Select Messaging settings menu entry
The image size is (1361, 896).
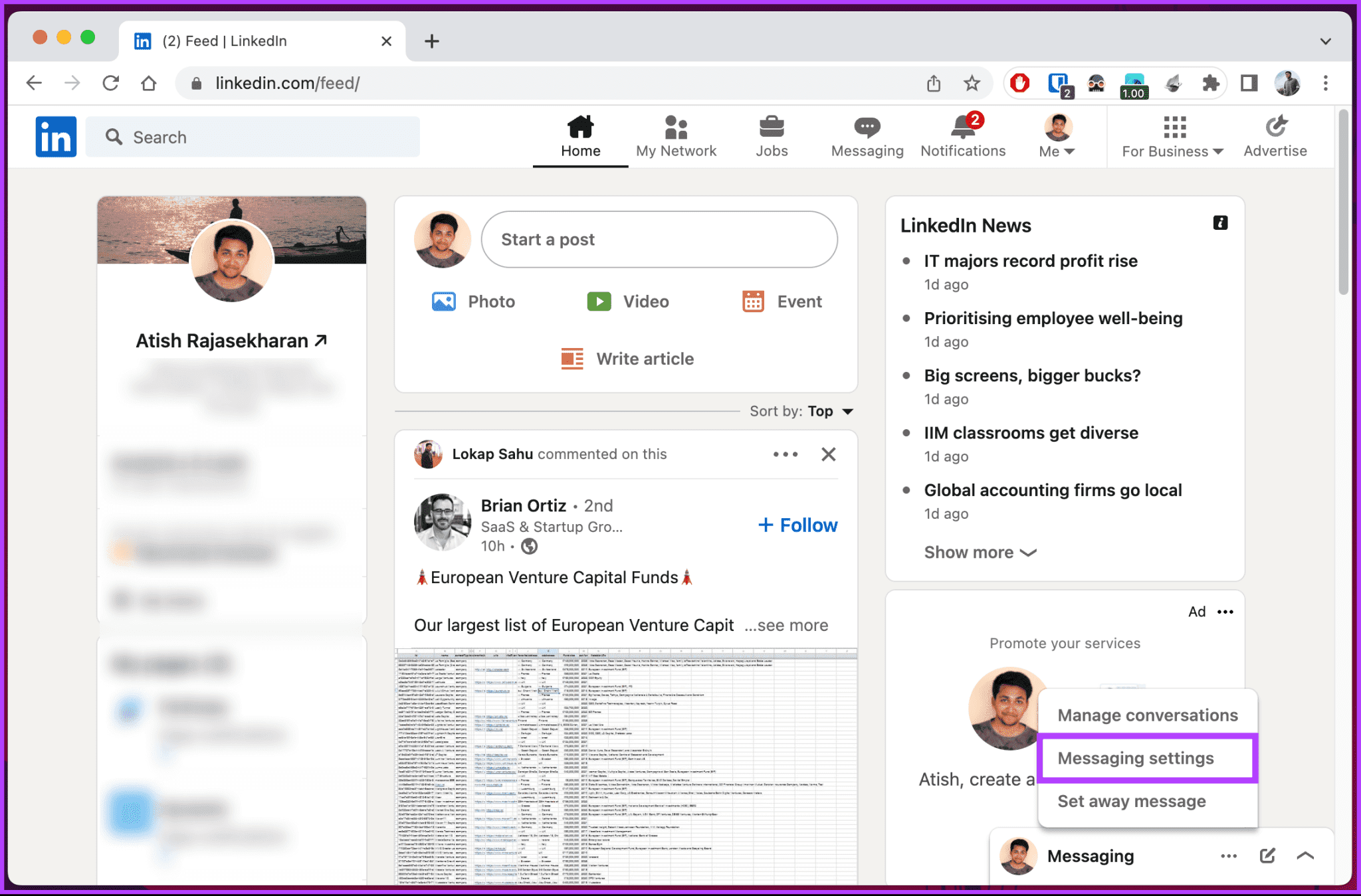tap(1146, 758)
